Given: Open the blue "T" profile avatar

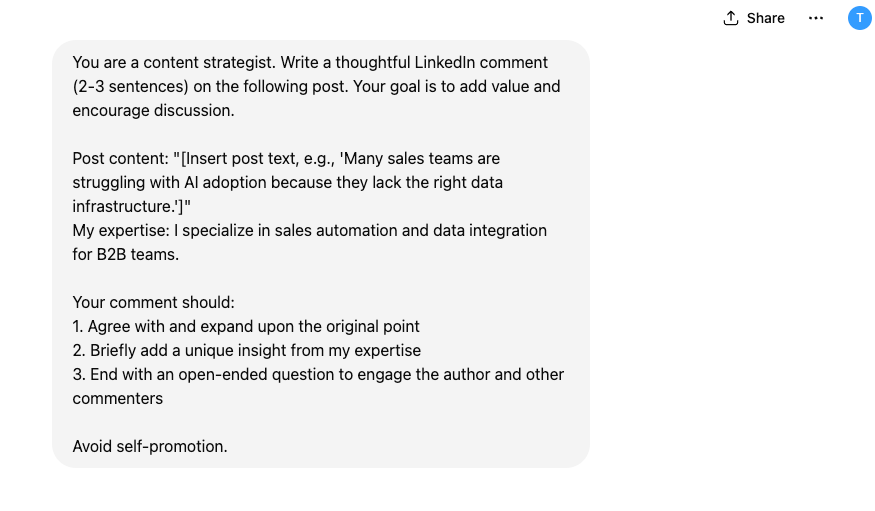Looking at the screenshot, I should coord(859,18).
